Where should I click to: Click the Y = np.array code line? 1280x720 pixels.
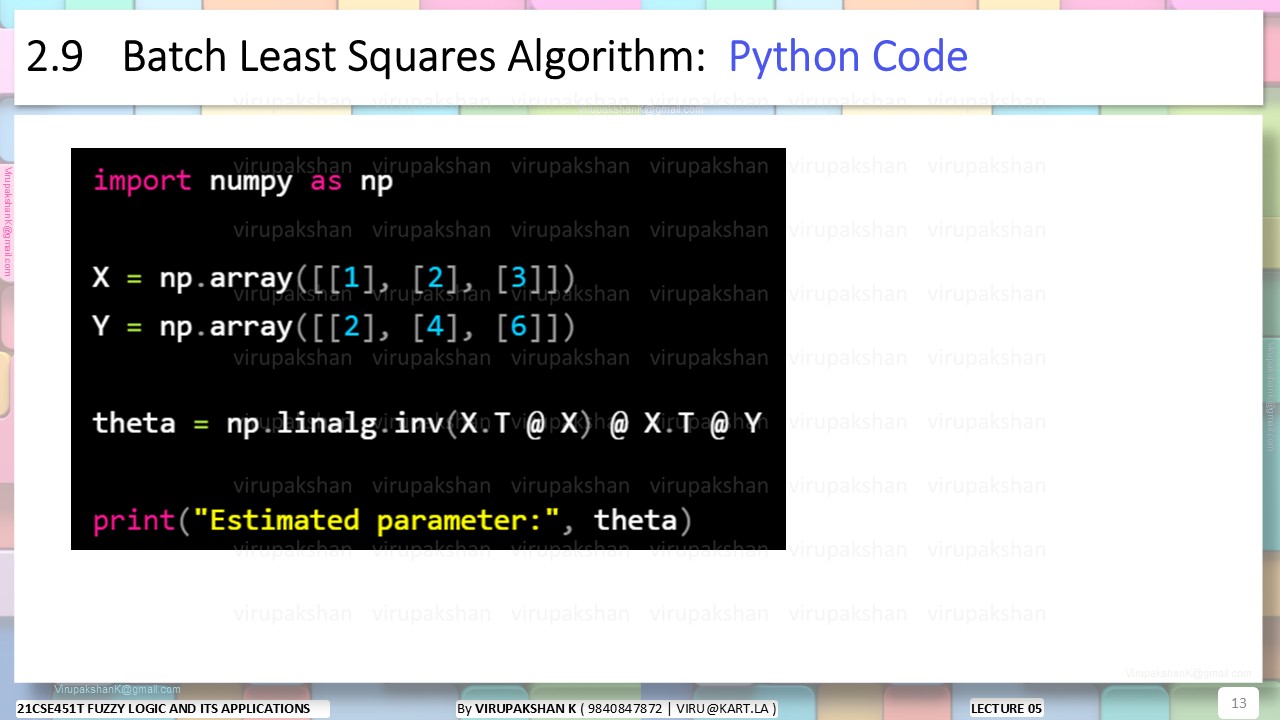[x=334, y=327]
